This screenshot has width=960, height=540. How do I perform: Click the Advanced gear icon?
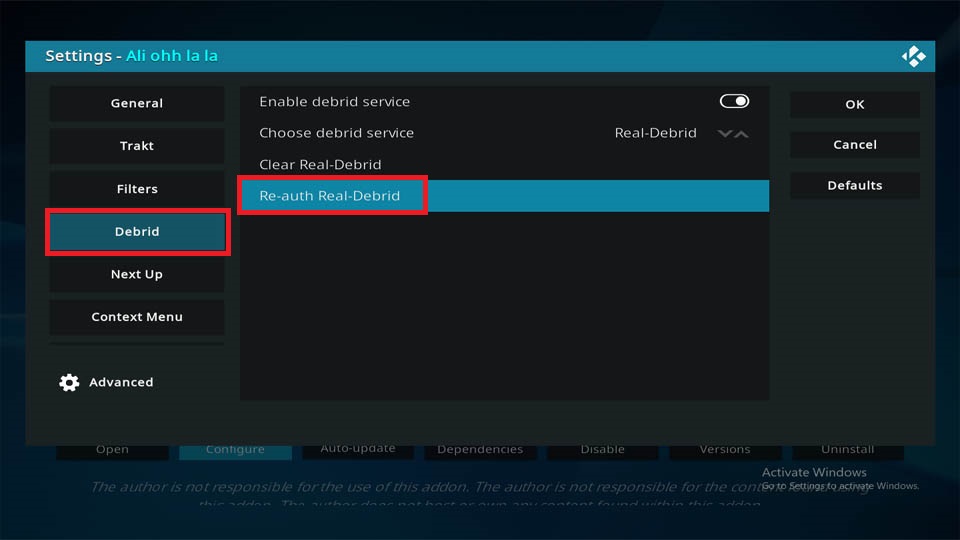tap(69, 382)
